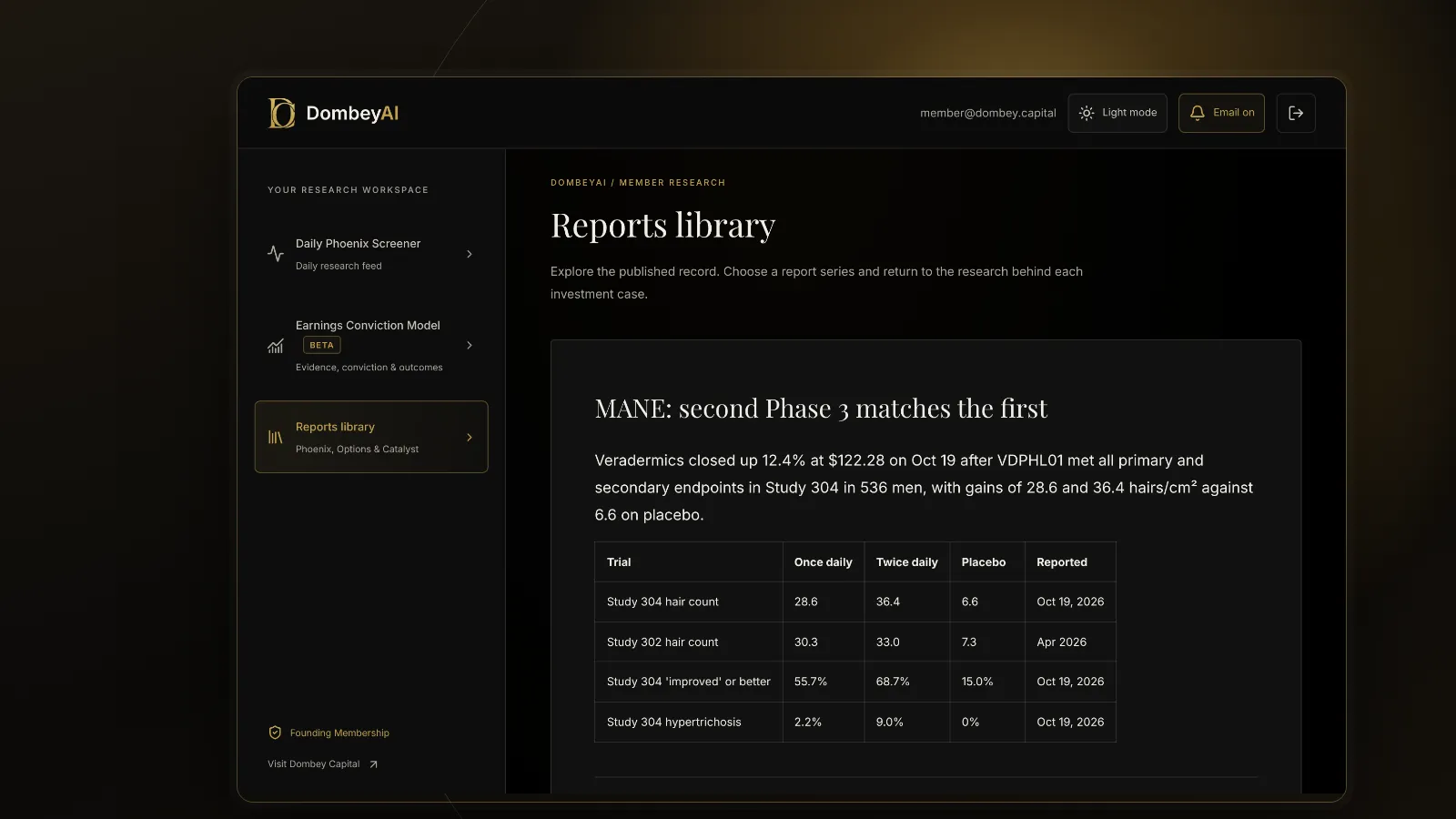Click the Placebo column header
The width and height of the screenshot is (1456, 819).
click(984, 562)
